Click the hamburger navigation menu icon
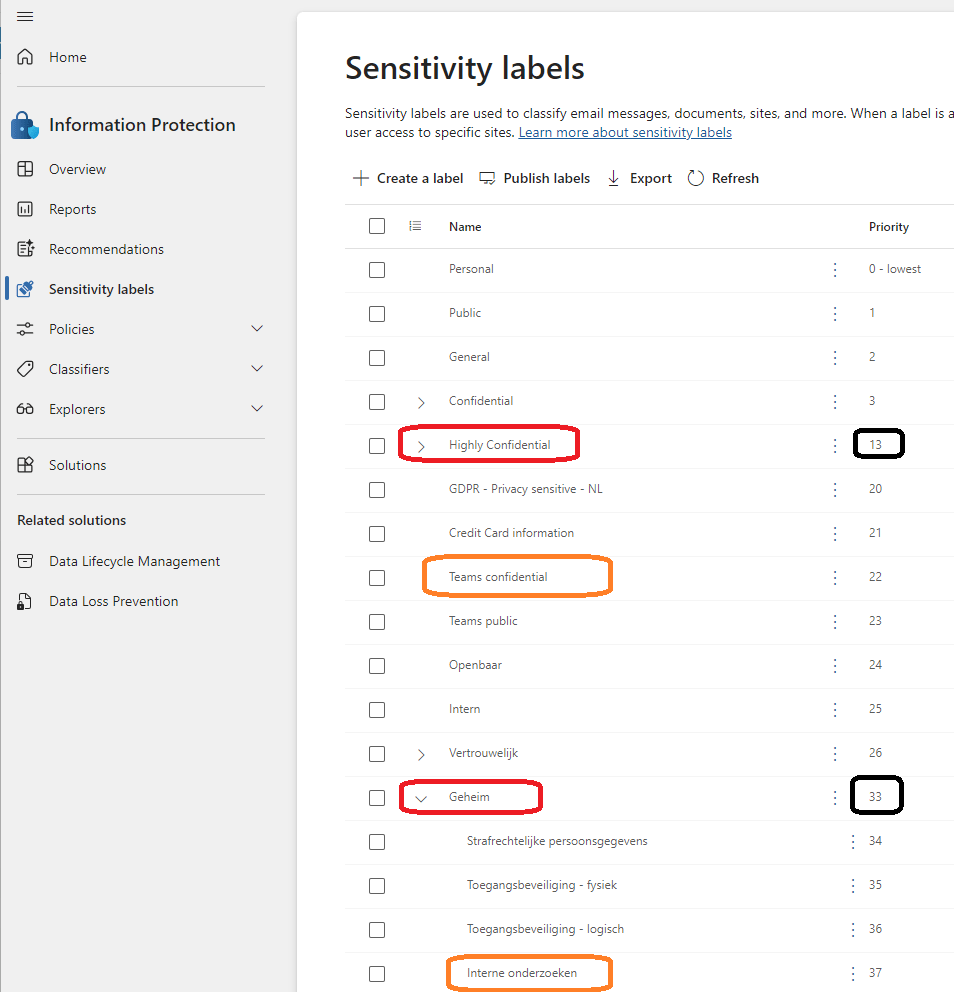Viewport: 954px width, 992px height. 25,17
